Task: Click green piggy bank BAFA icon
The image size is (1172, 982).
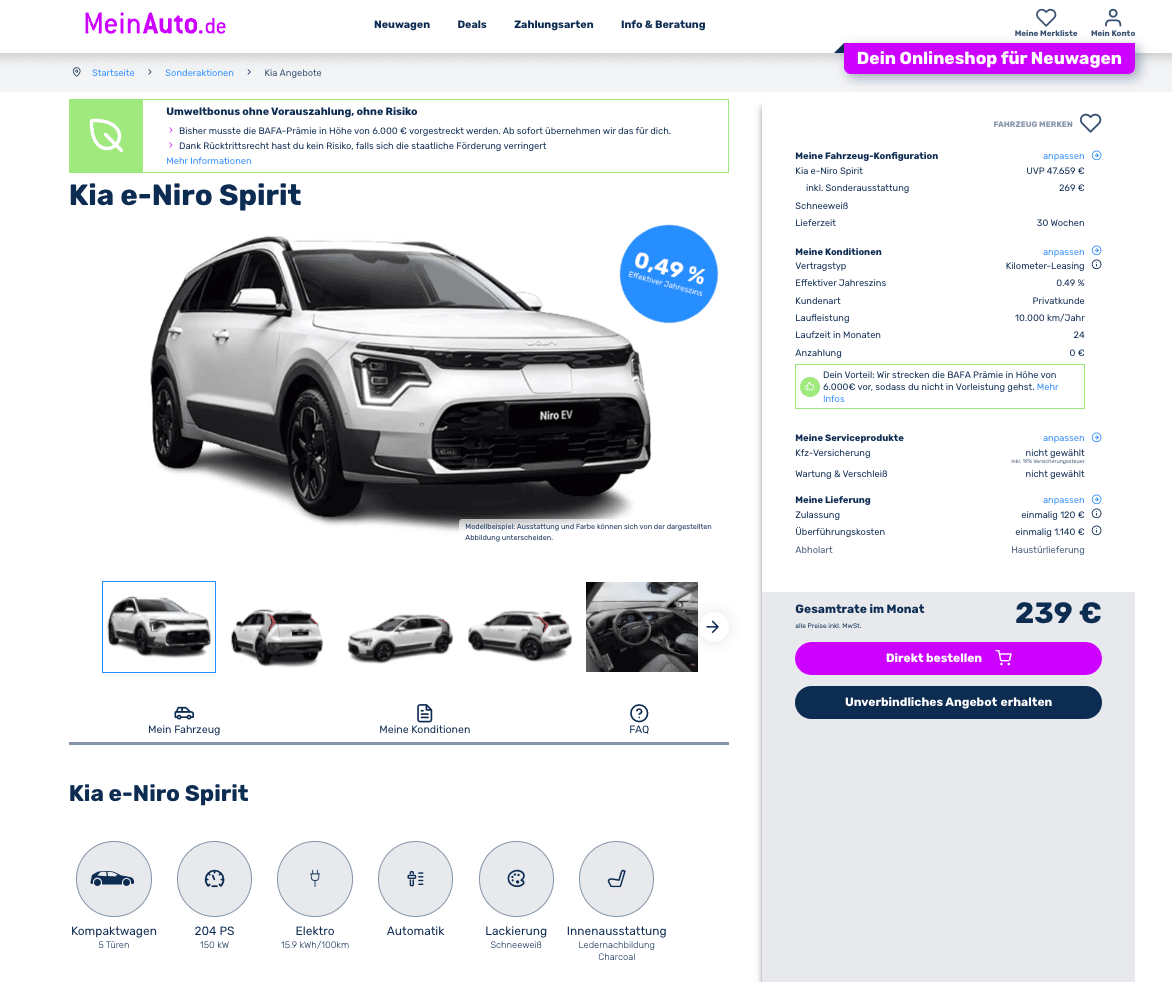Action: tap(809, 386)
